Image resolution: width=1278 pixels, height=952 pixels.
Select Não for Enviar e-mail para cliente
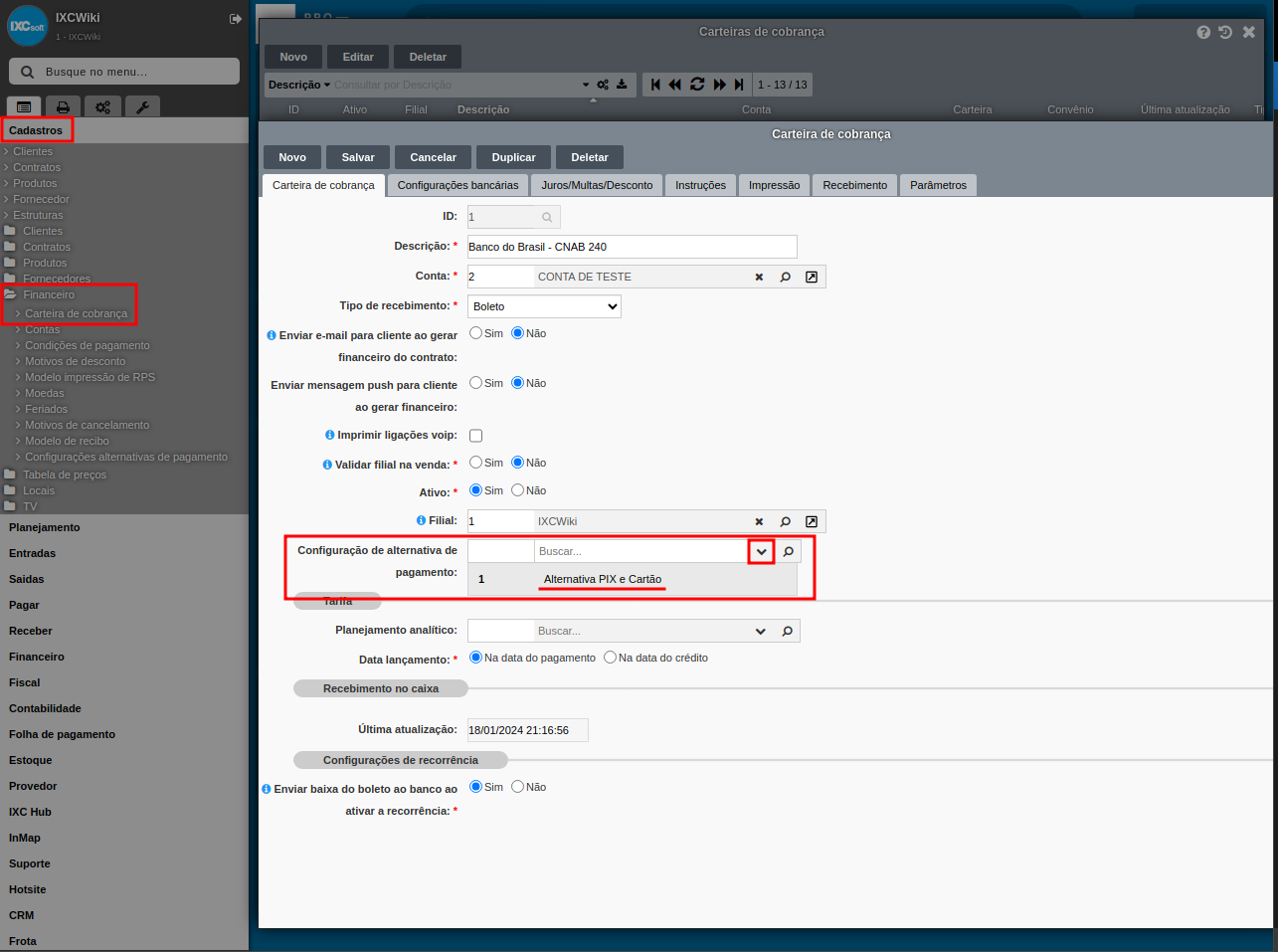517,333
